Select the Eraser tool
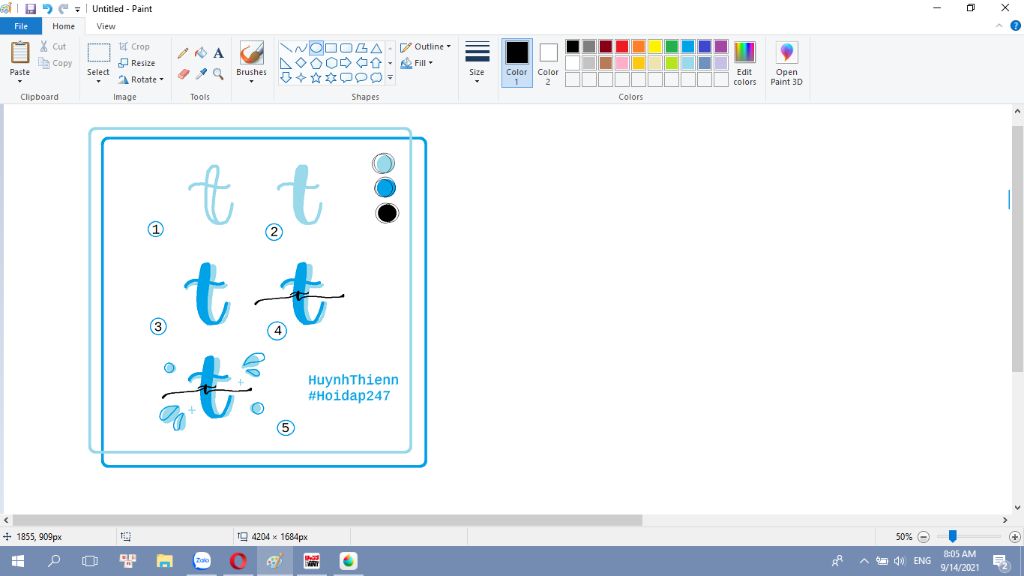1024x576 pixels. click(183, 74)
